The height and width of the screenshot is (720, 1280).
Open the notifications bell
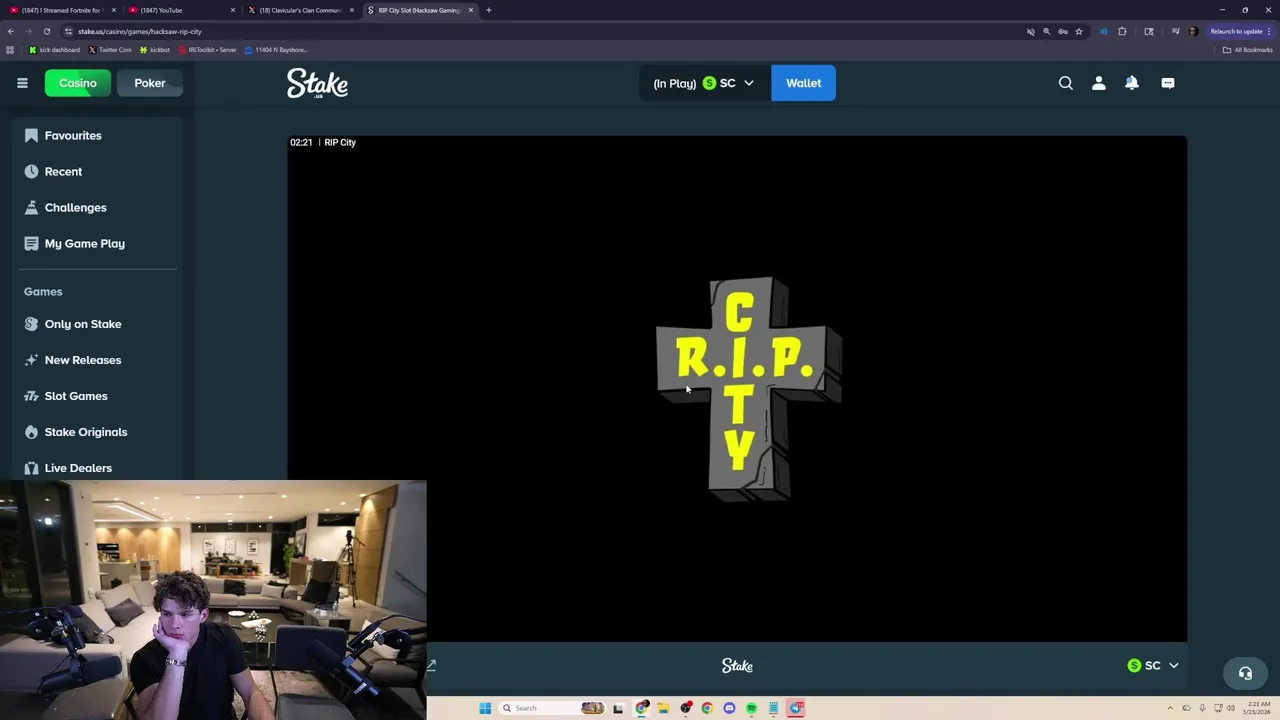click(1132, 83)
